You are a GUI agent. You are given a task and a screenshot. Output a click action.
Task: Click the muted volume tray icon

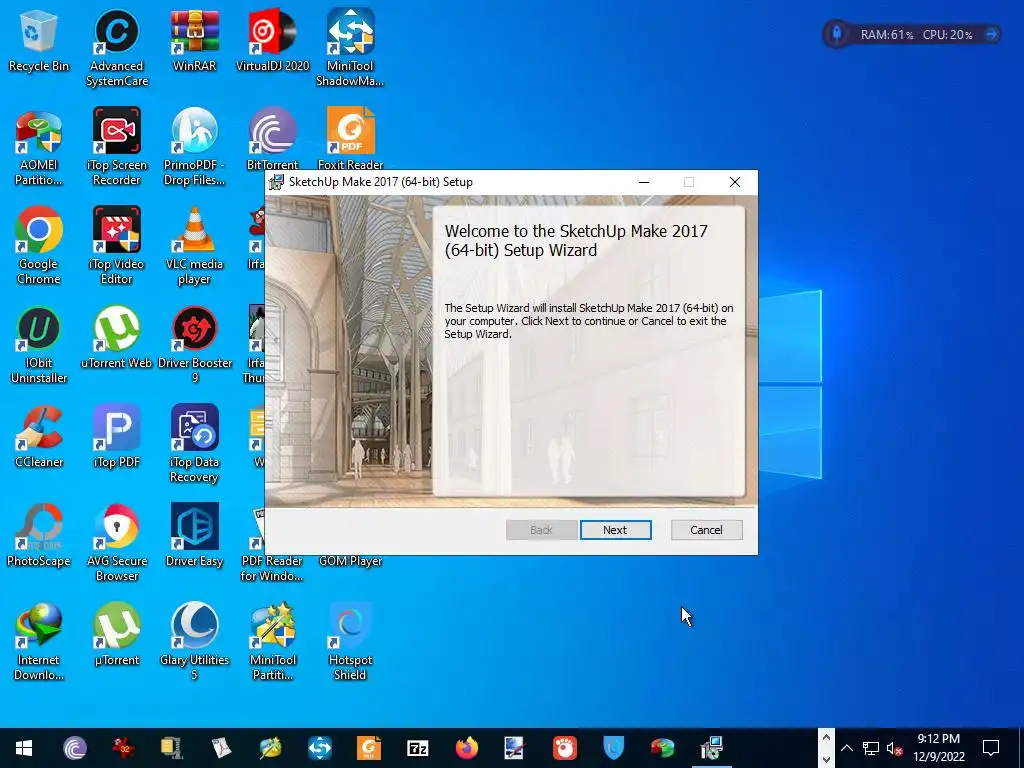click(895, 748)
